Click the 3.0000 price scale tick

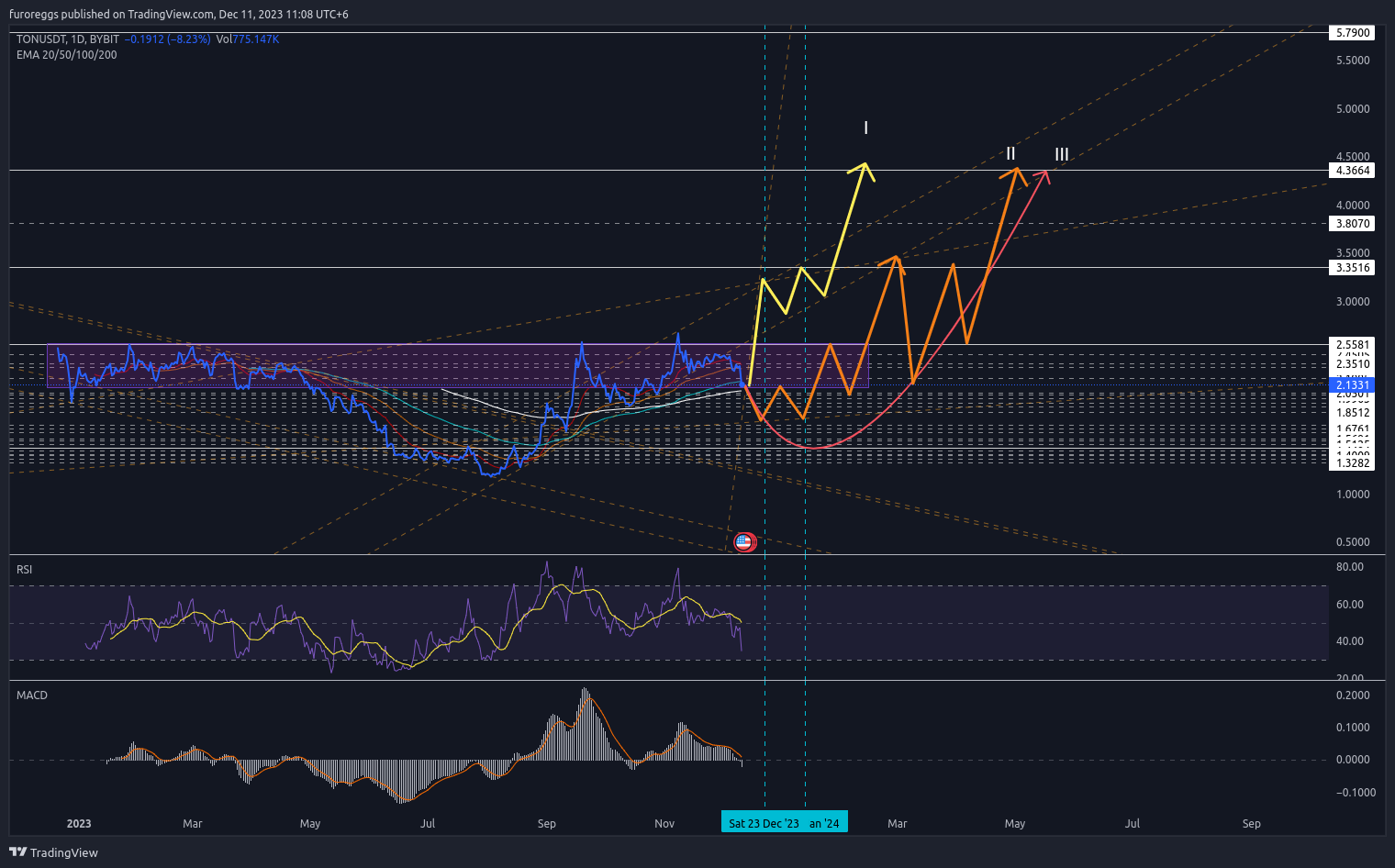pos(1353,302)
